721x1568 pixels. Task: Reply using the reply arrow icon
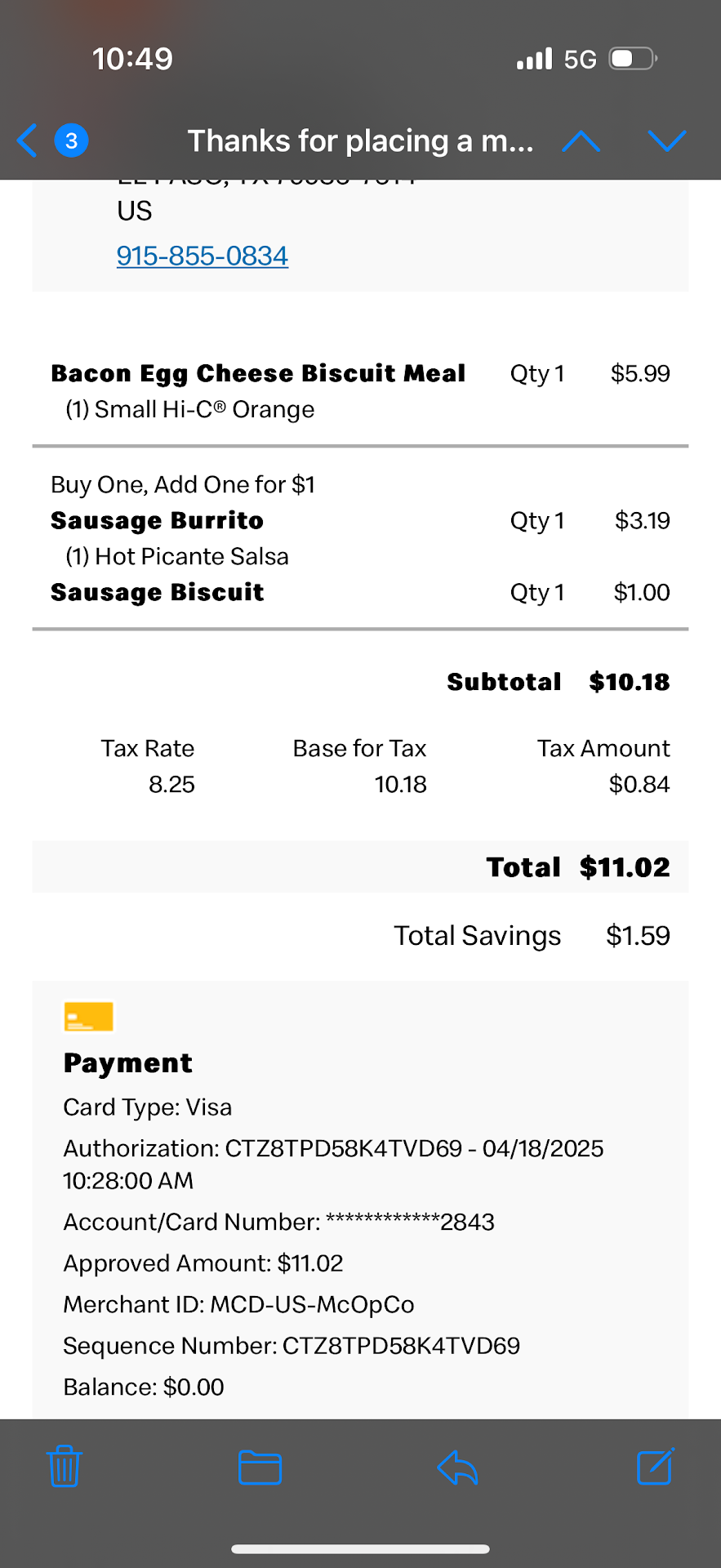(457, 1467)
